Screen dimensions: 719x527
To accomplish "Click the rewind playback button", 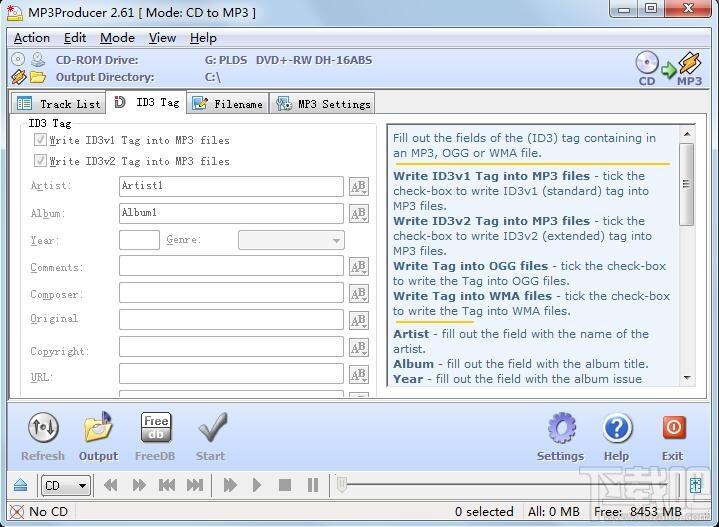I will pos(111,485).
